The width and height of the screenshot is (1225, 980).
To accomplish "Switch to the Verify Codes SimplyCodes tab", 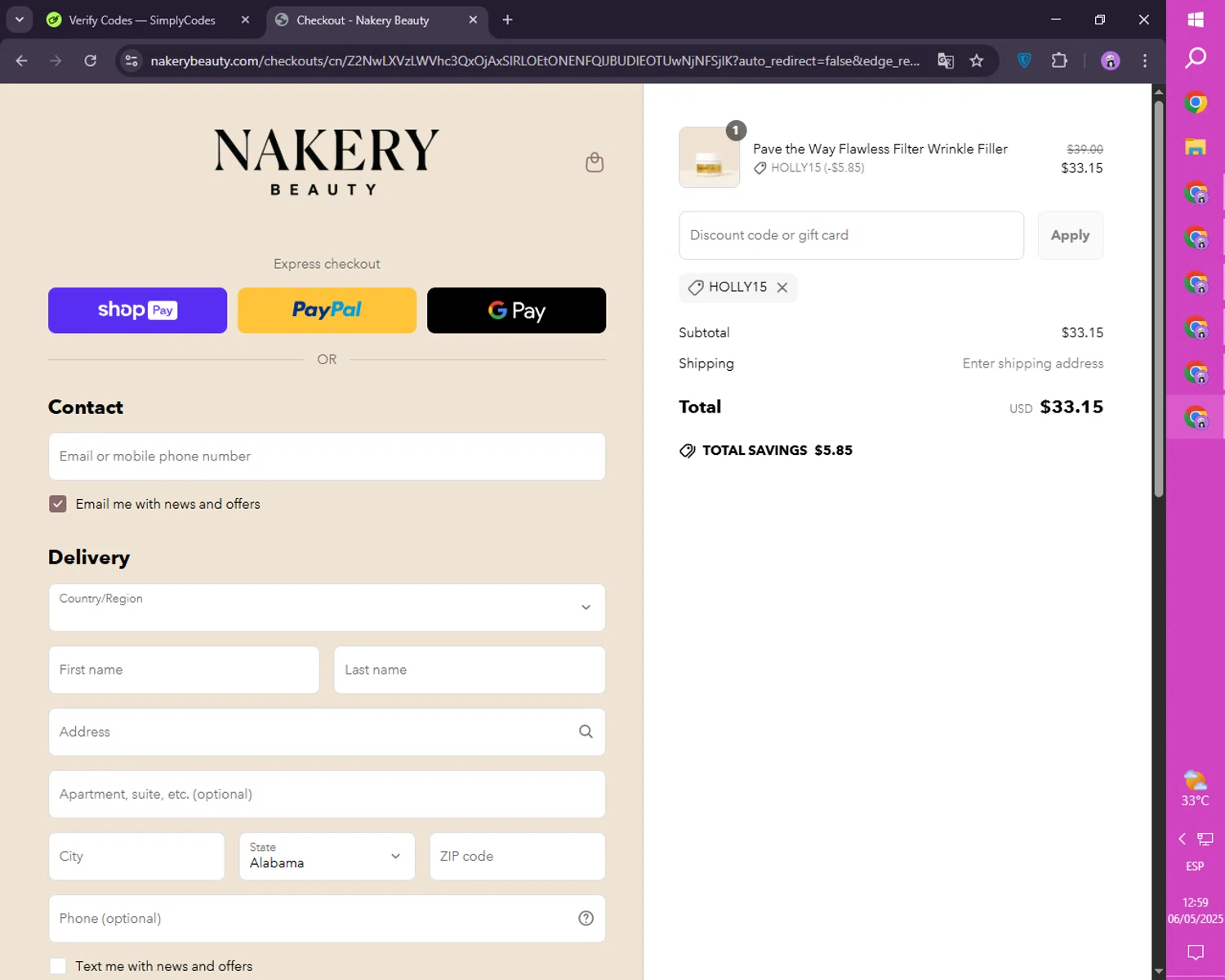I will pyautogui.click(x=142, y=20).
